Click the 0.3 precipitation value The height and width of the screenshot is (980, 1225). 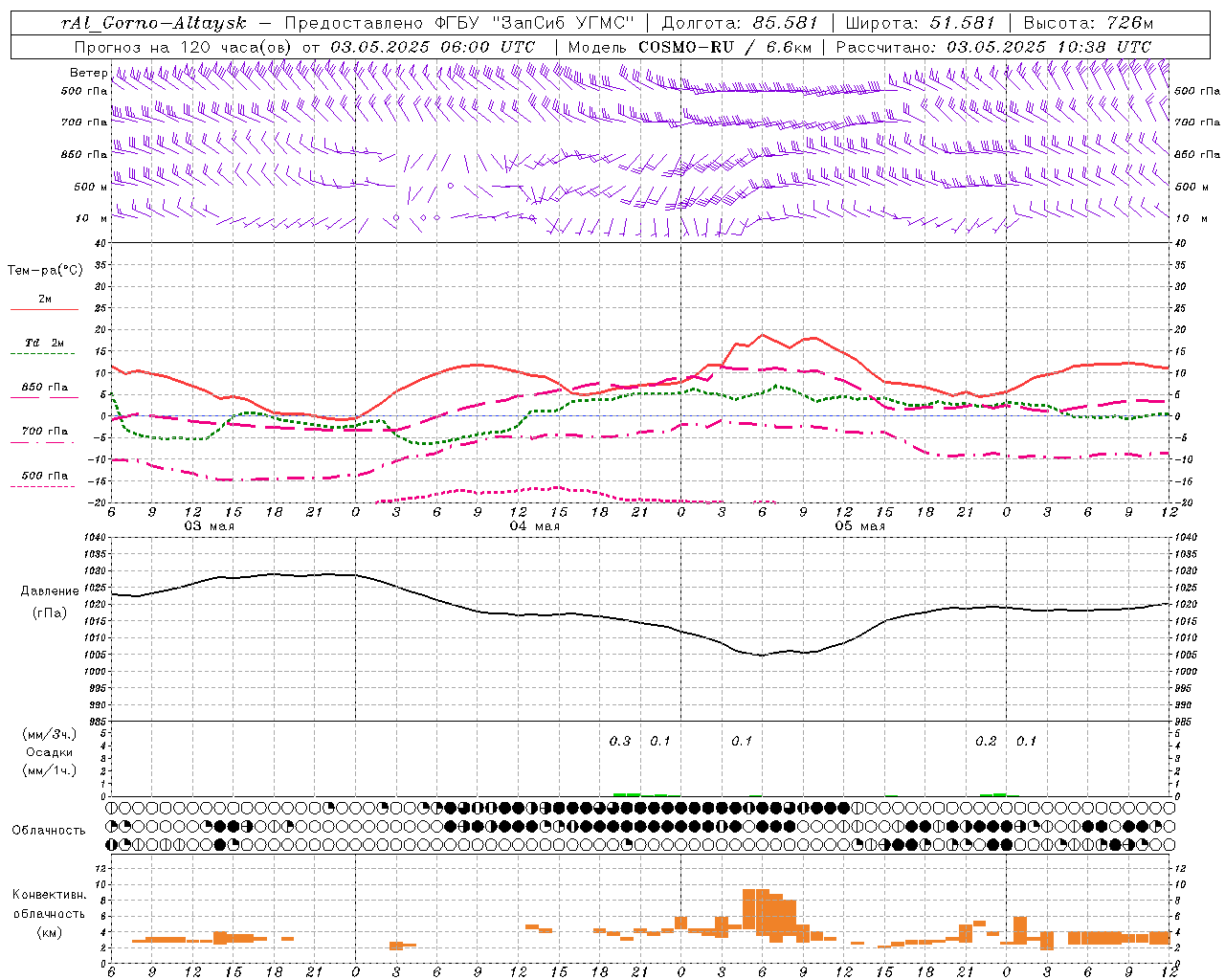(620, 741)
